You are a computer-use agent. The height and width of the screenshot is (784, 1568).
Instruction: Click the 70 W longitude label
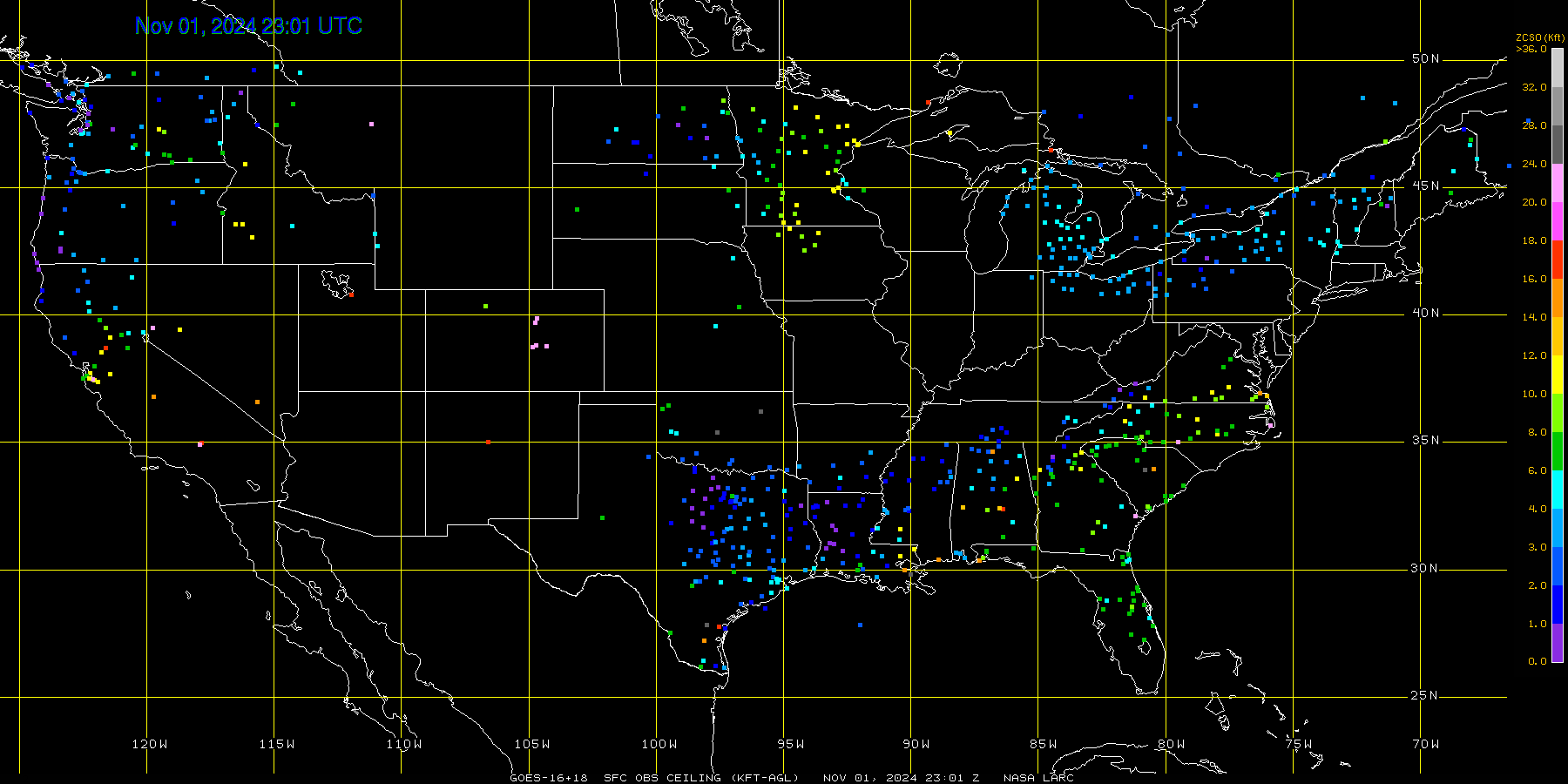(1426, 744)
